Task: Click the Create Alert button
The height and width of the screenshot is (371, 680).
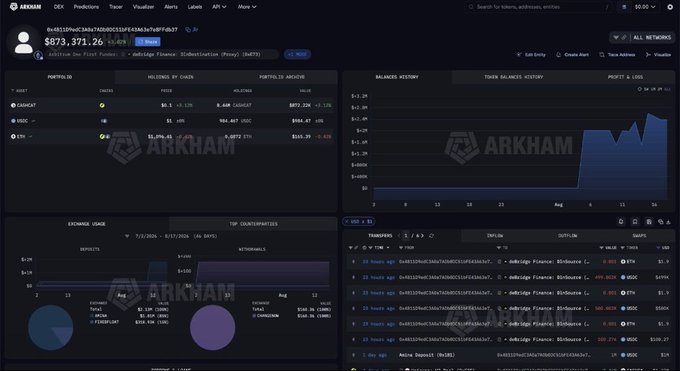Action: 572,55
